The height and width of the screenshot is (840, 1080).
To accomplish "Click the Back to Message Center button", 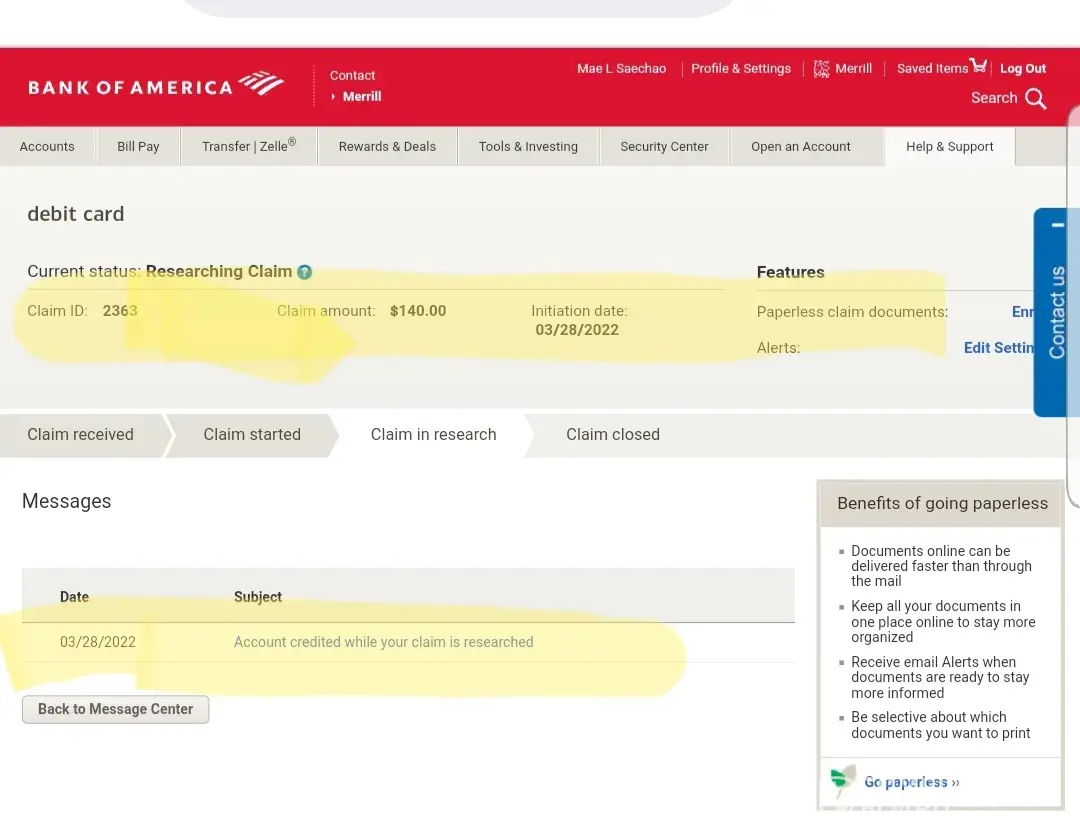I will [x=115, y=709].
